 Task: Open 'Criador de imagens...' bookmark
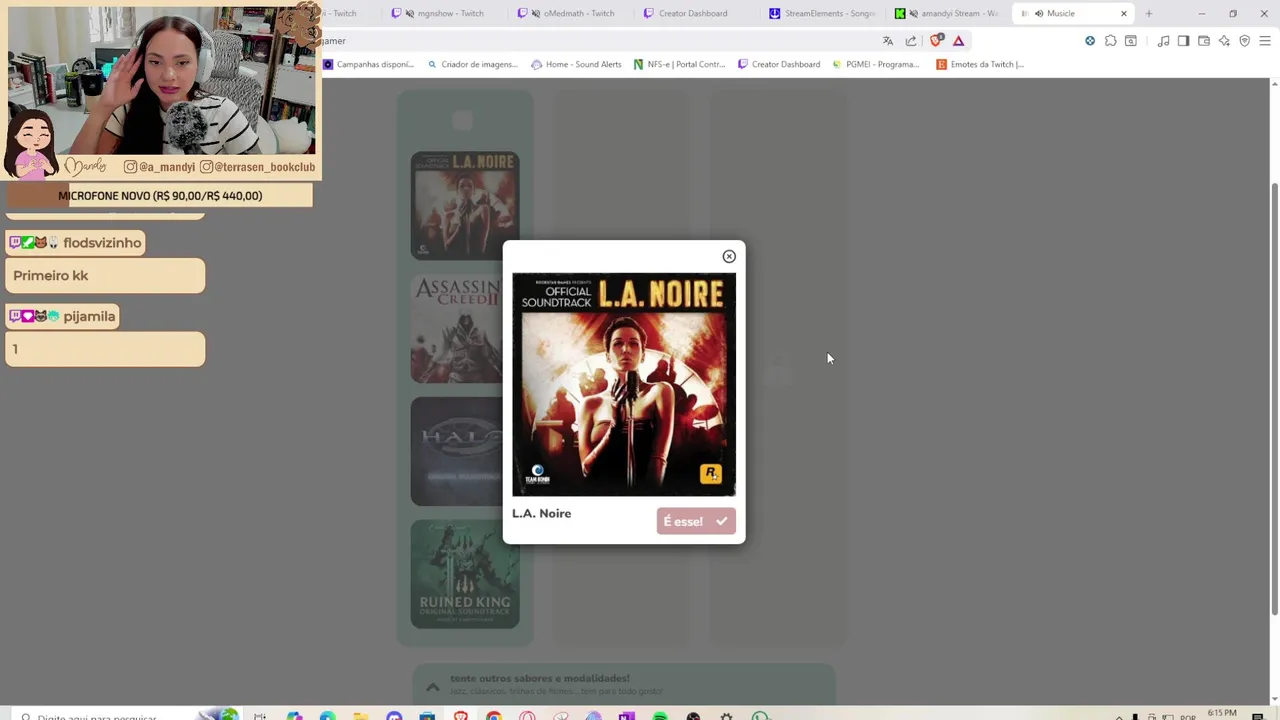pos(472,64)
